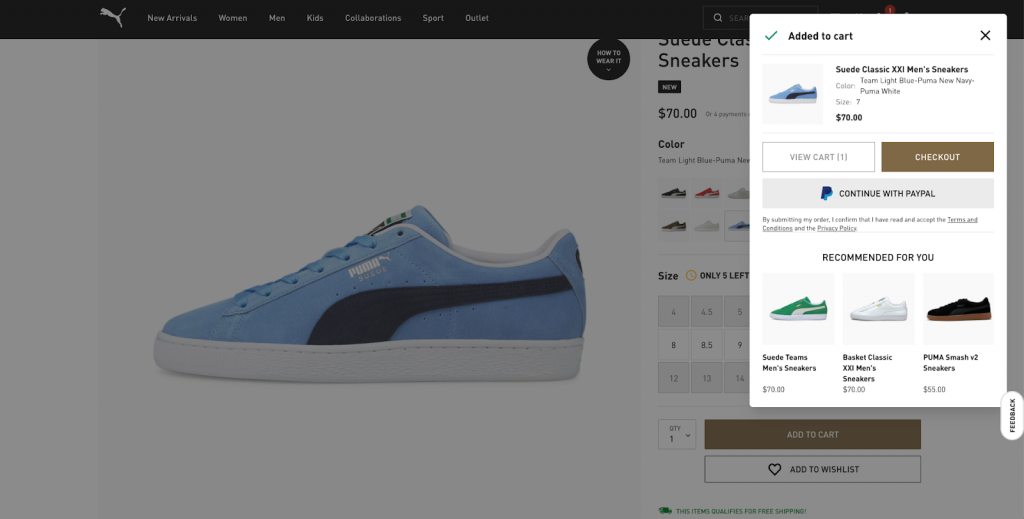
Task: Open the Feedback side tab
Action: 1012,415
